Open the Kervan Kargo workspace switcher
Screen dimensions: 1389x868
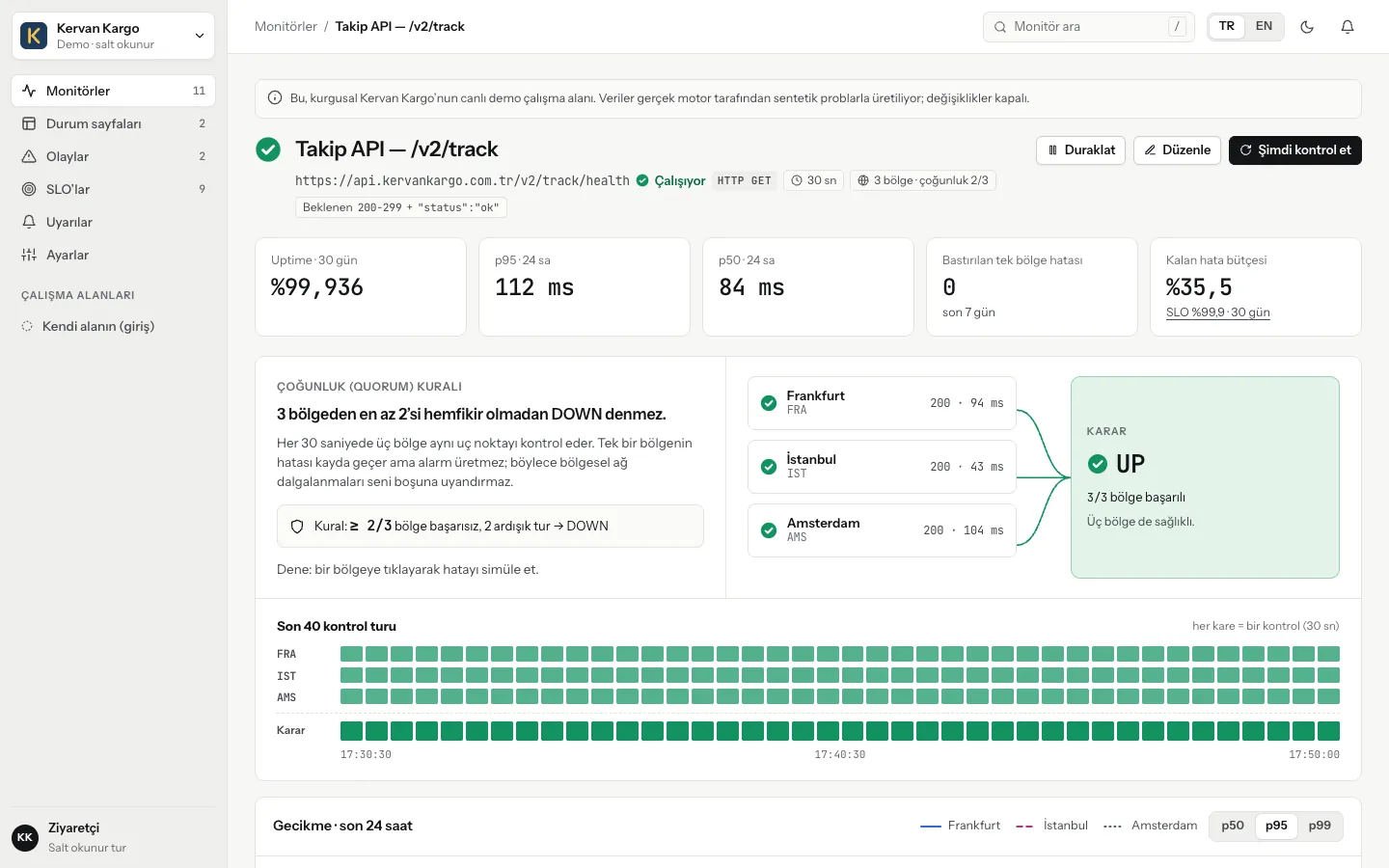113,36
